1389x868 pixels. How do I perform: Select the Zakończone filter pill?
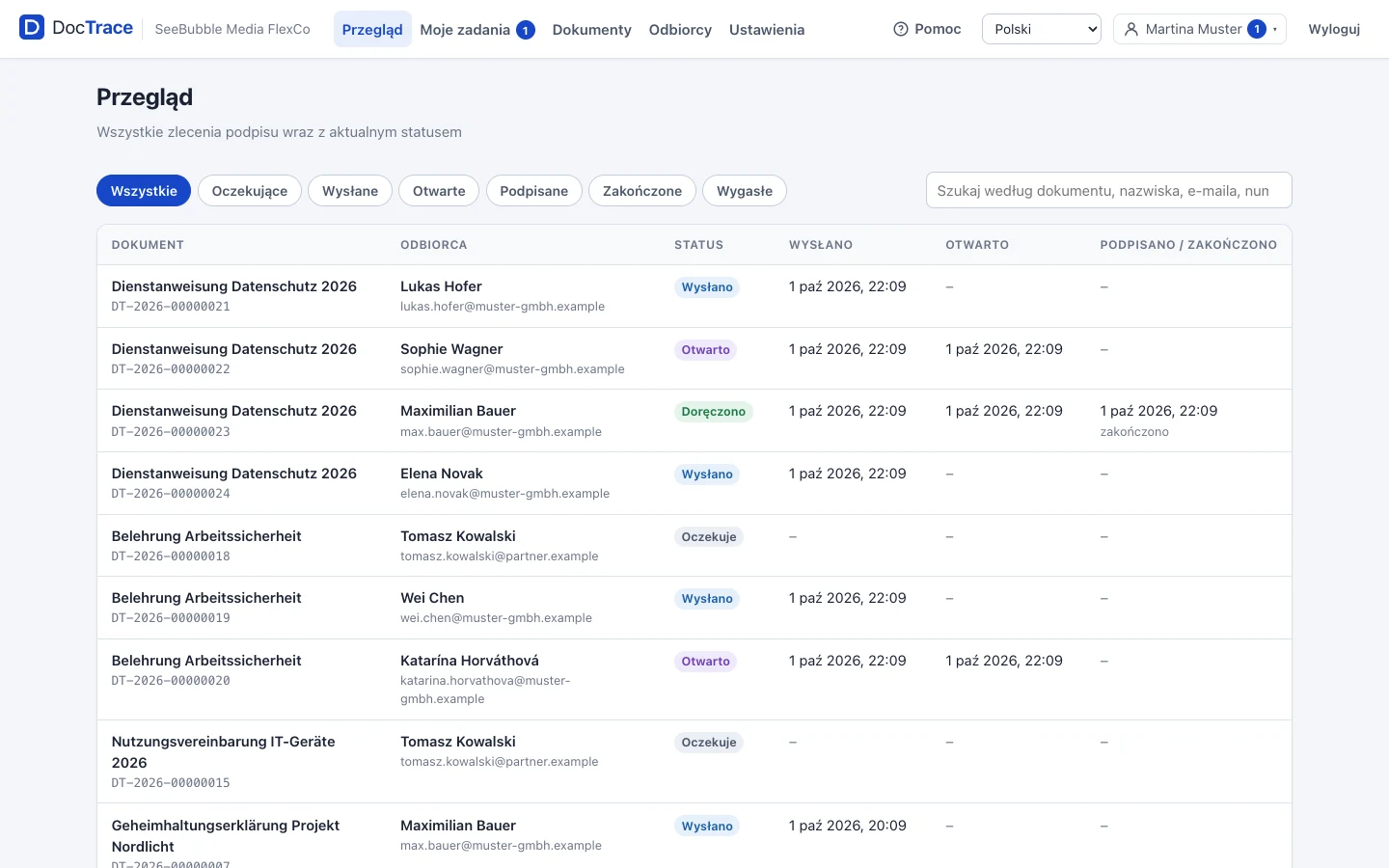(x=642, y=191)
